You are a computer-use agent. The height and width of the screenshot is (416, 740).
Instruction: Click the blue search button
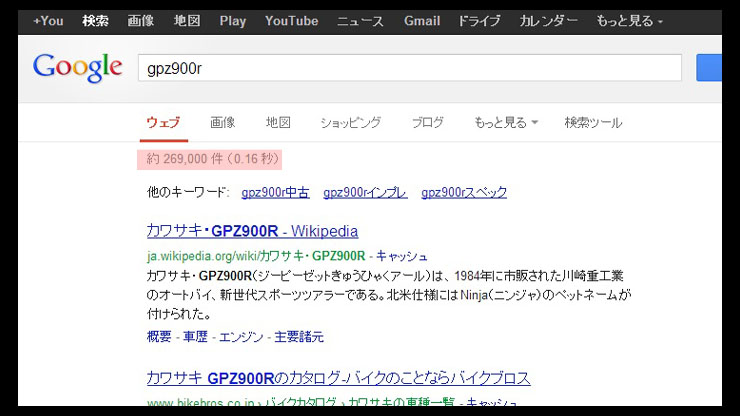coord(709,68)
